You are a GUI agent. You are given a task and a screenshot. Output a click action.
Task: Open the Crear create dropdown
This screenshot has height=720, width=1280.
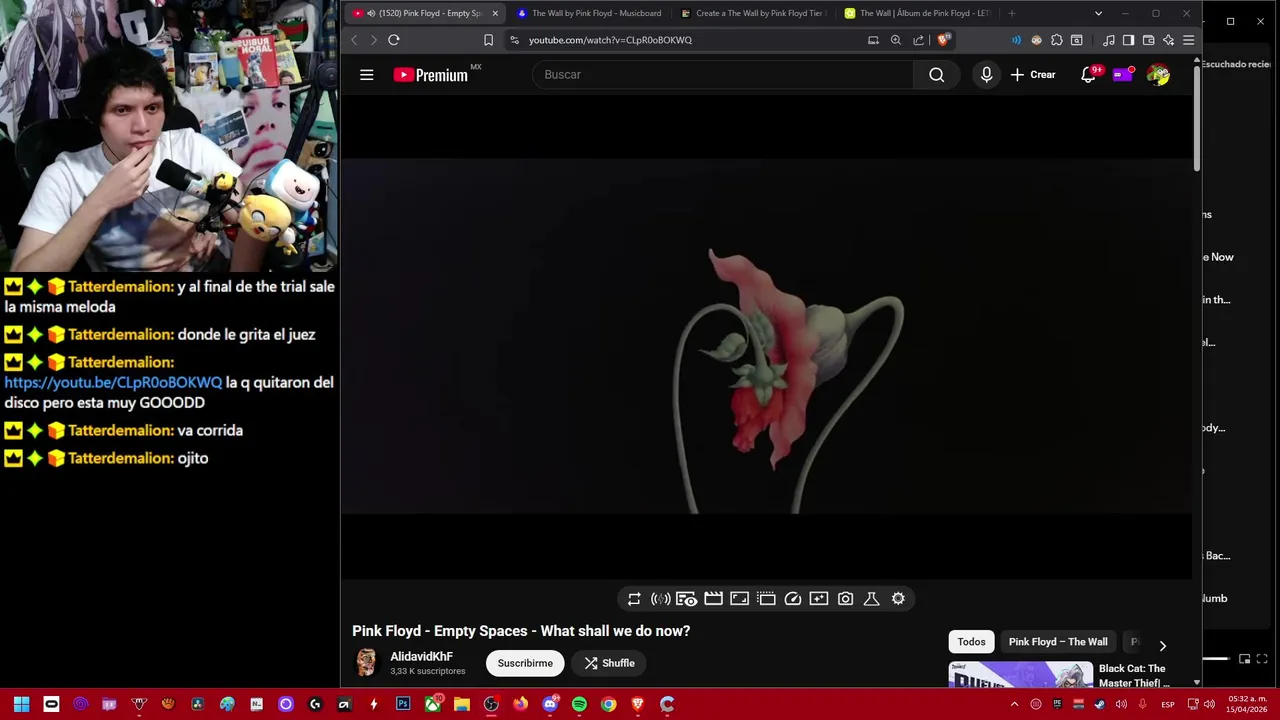(x=1033, y=75)
